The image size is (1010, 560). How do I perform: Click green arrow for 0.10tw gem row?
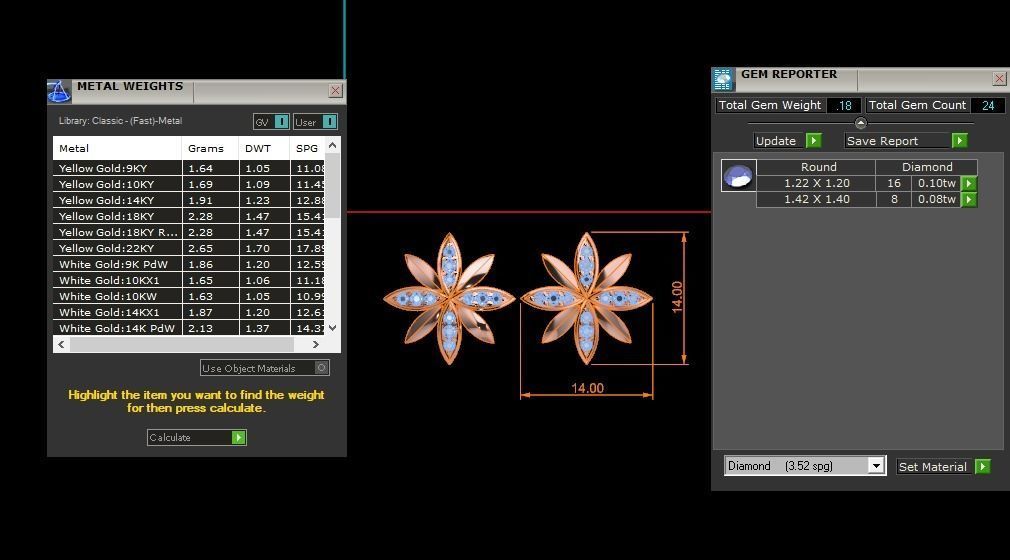click(968, 184)
